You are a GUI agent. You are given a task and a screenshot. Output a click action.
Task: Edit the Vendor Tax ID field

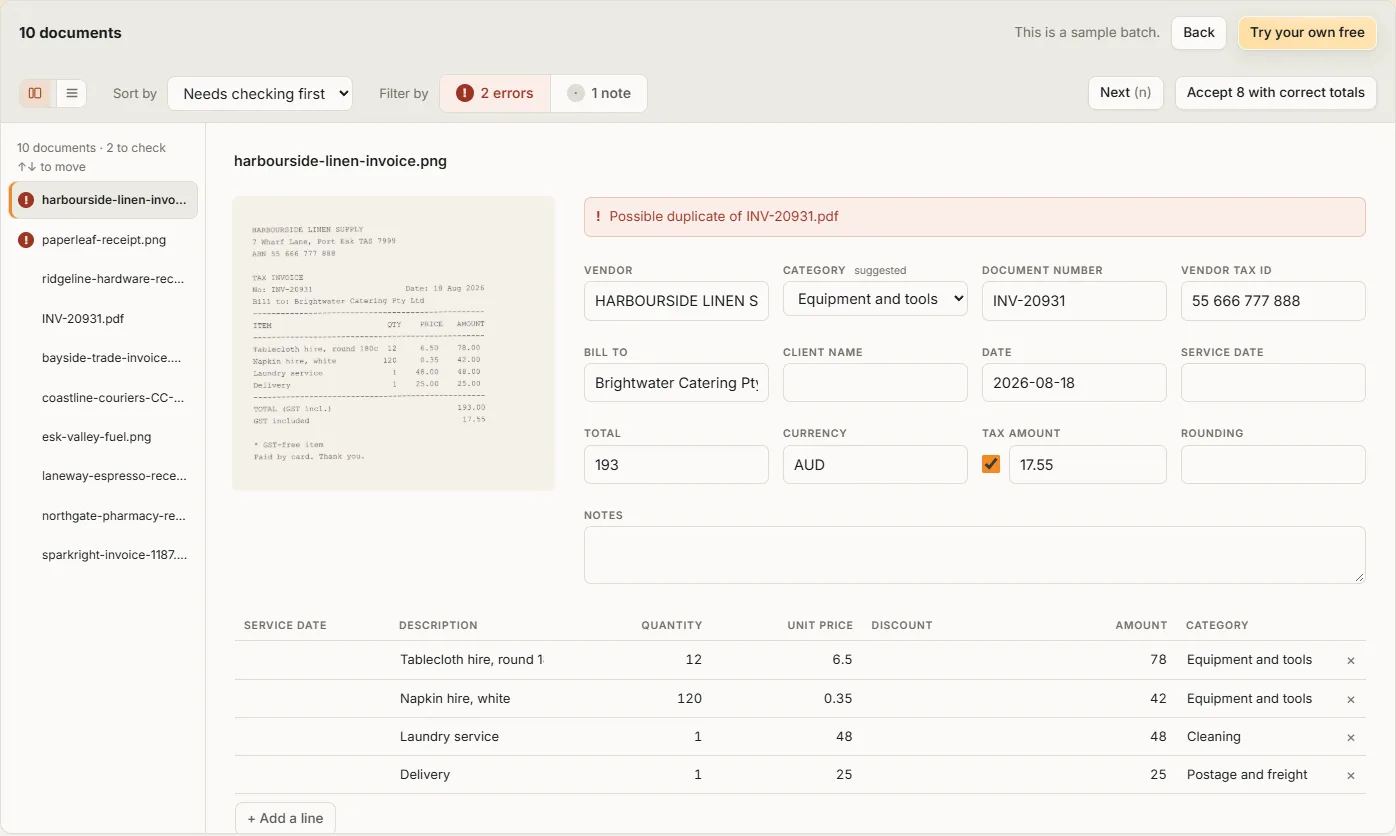pyautogui.click(x=1273, y=301)
